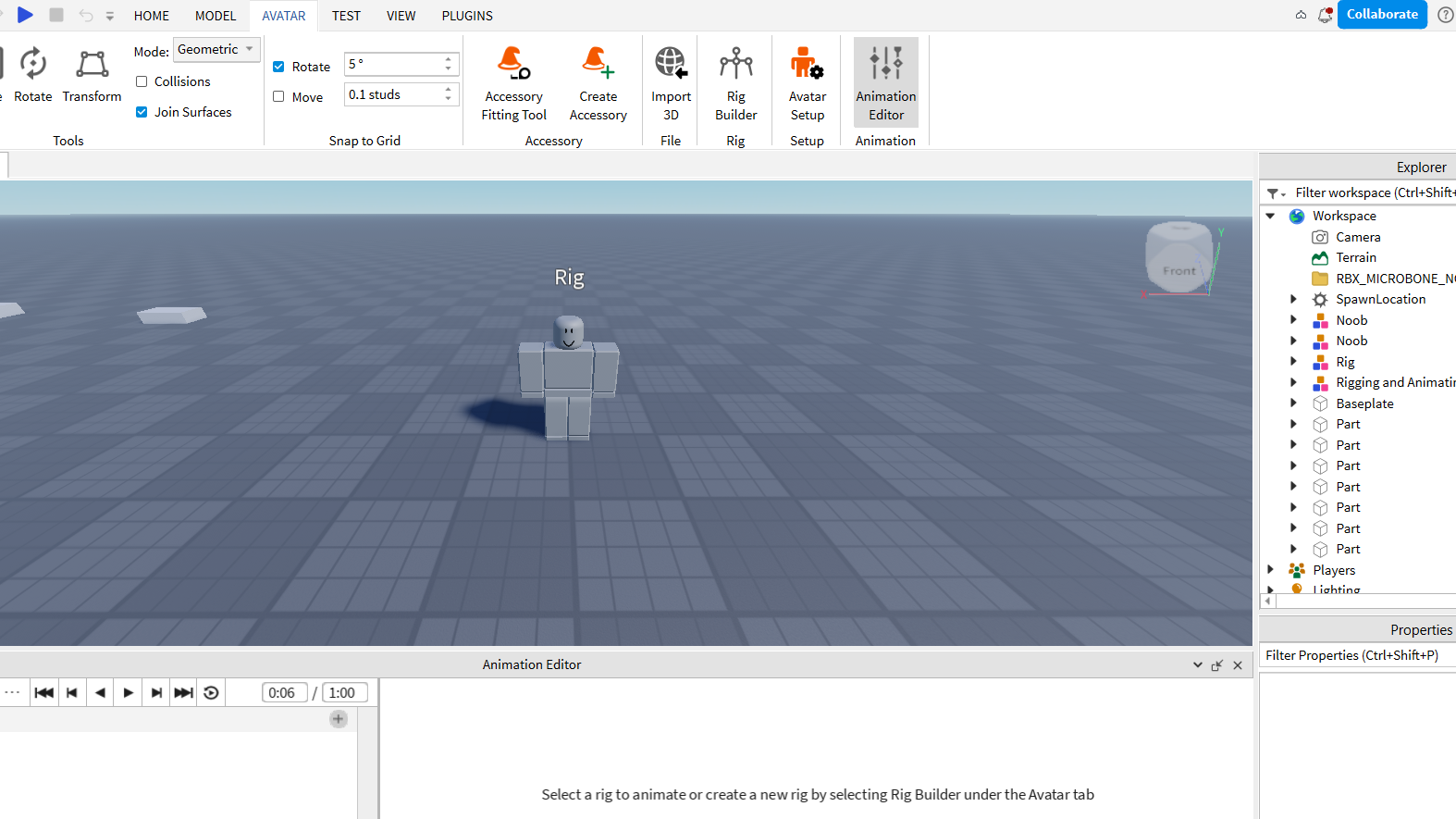Open the Mode Geometric dropdown
The height and width of the screenshot is (819, 1456).
coord(216,50)
